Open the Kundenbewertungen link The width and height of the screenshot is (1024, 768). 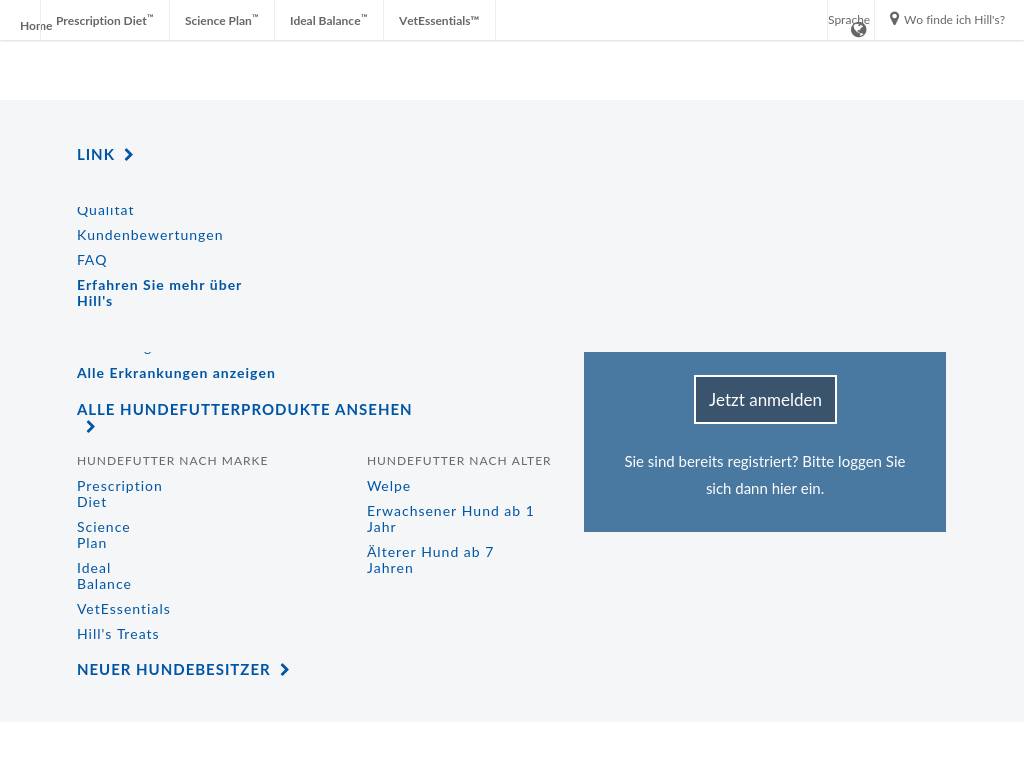click(150, 235)
